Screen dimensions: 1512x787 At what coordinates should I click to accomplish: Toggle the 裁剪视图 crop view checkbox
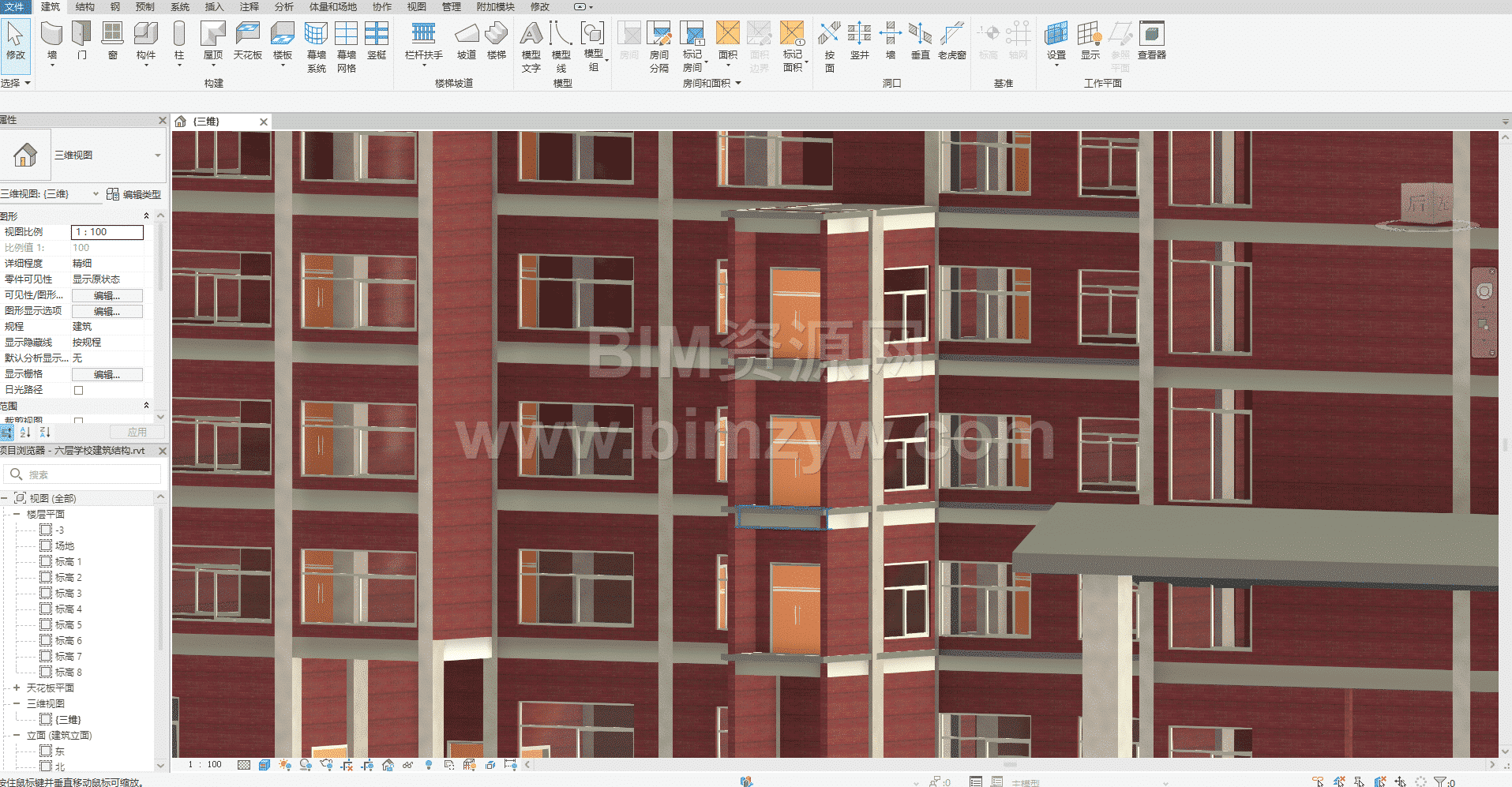click(78, 422)
